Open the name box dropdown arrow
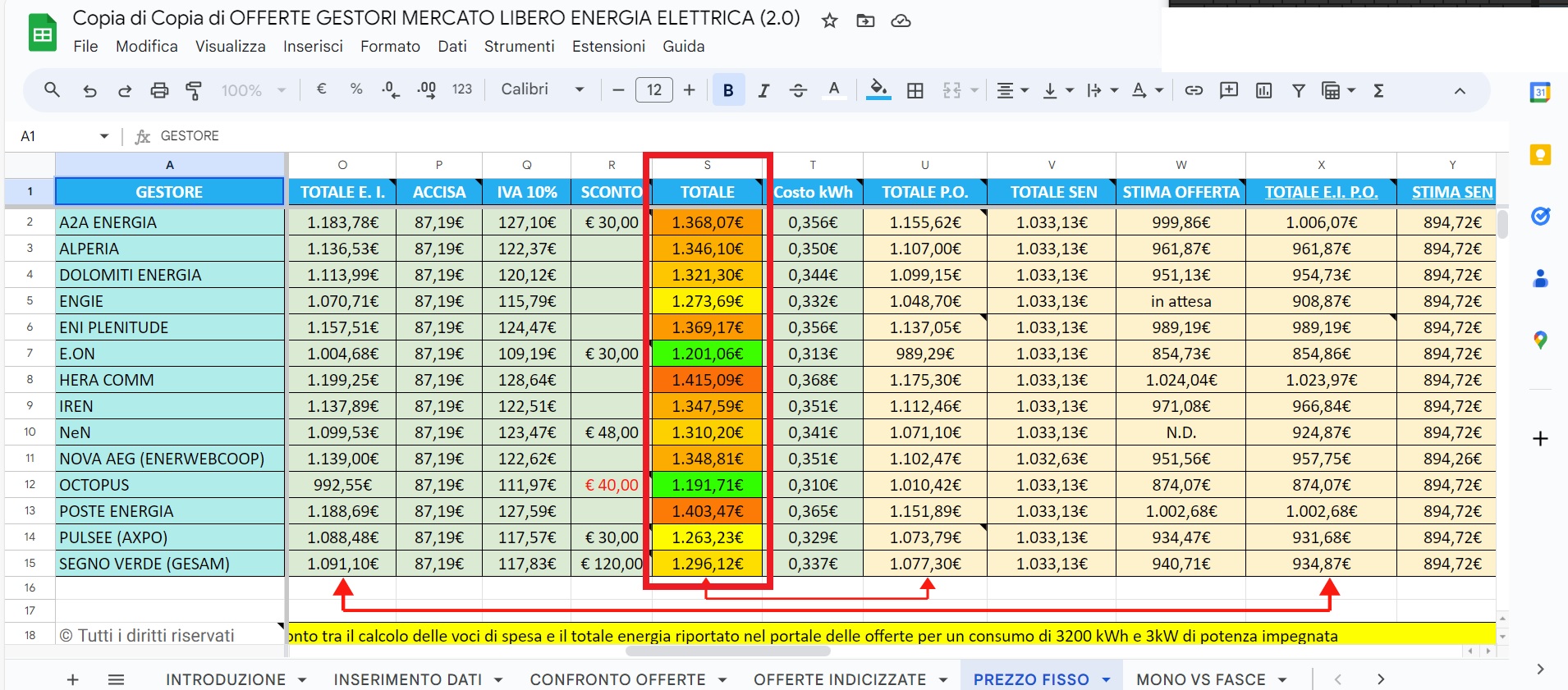The image size is (1568, 690). click(x=104, y=136)
